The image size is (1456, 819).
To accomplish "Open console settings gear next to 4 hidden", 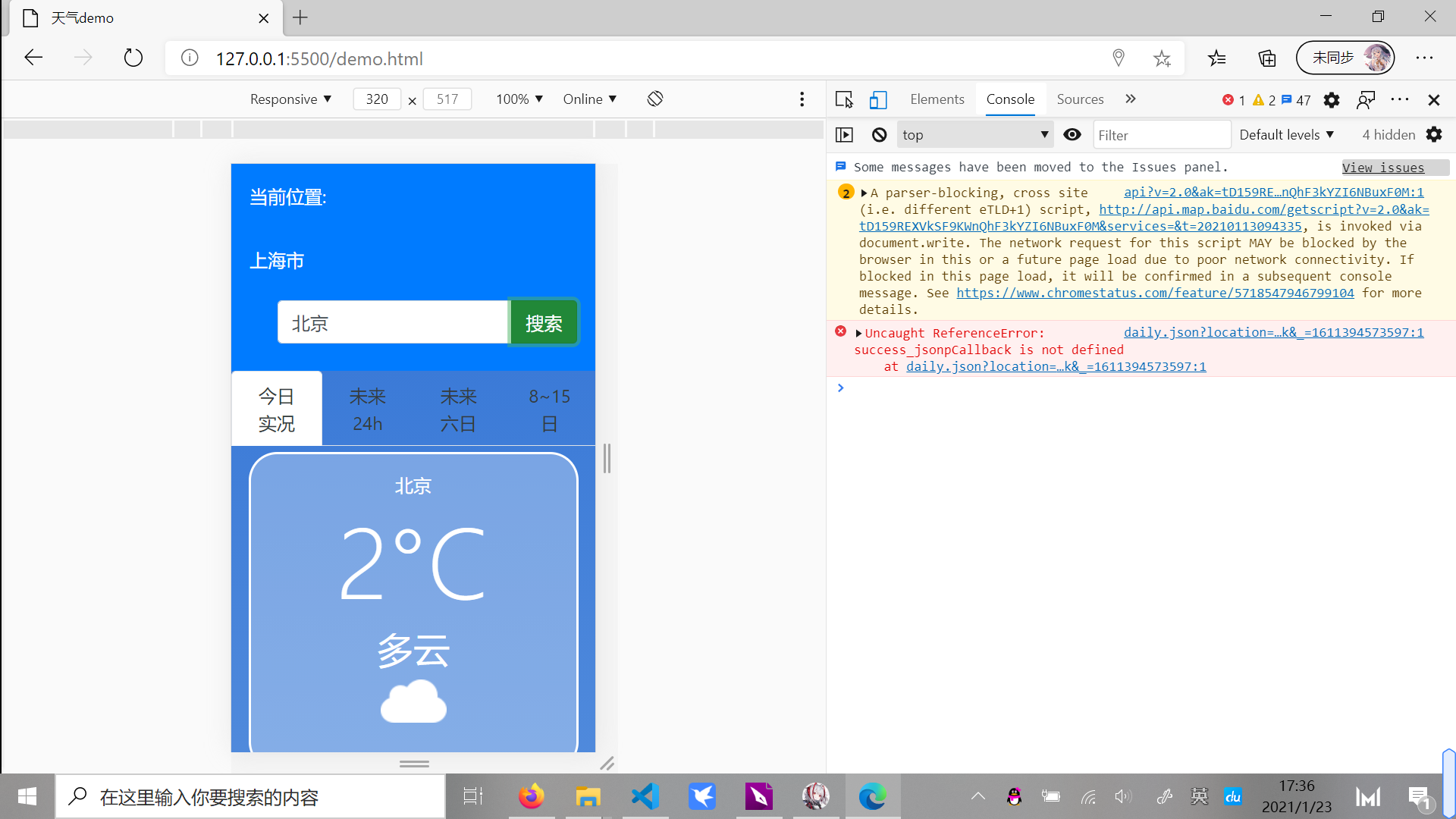I will [x=1434, y=135].
